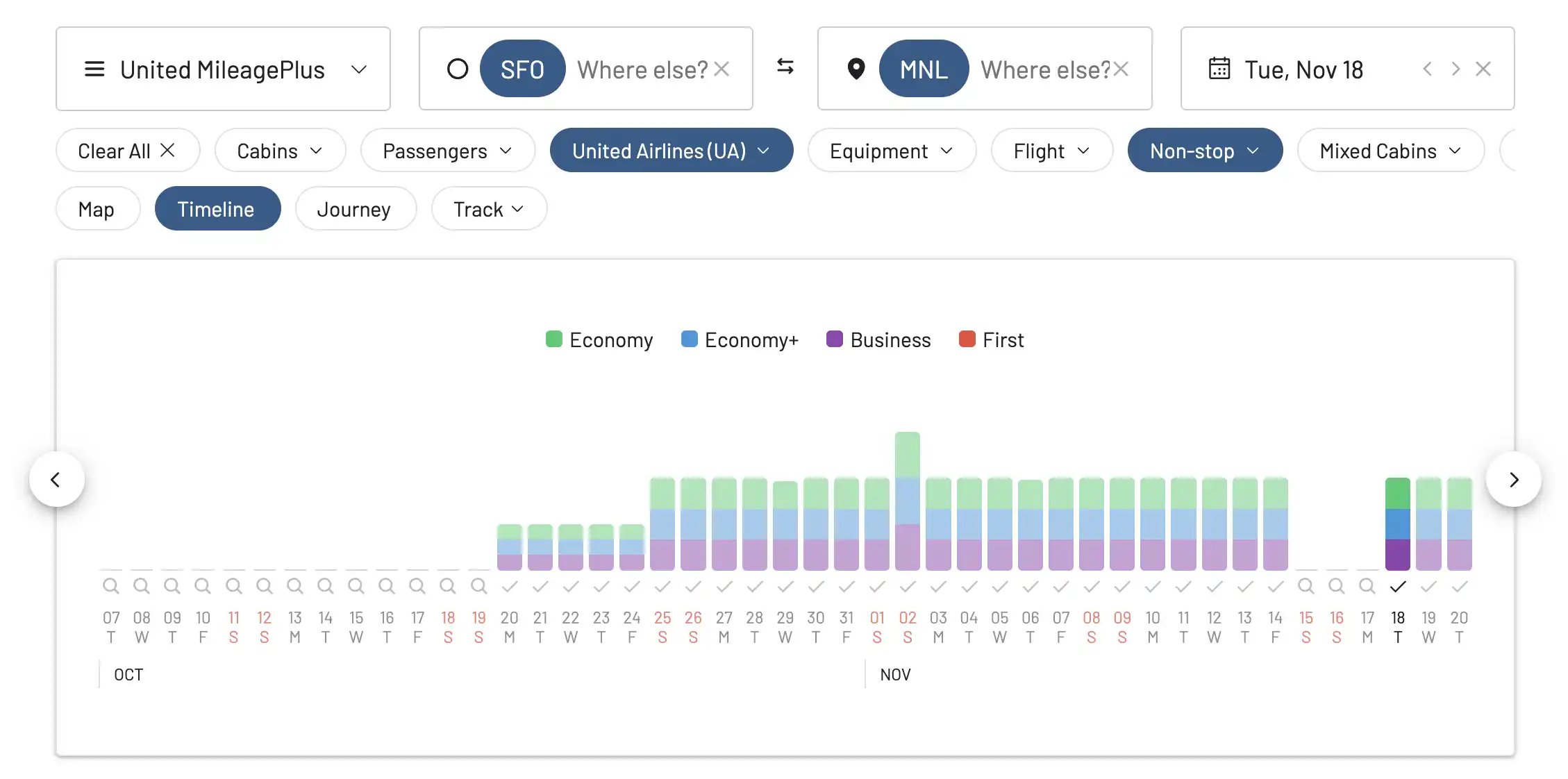1568x779 pixels.
Task: Click search magnifier icon for Oct 16
Action: [x=387, y=587]
